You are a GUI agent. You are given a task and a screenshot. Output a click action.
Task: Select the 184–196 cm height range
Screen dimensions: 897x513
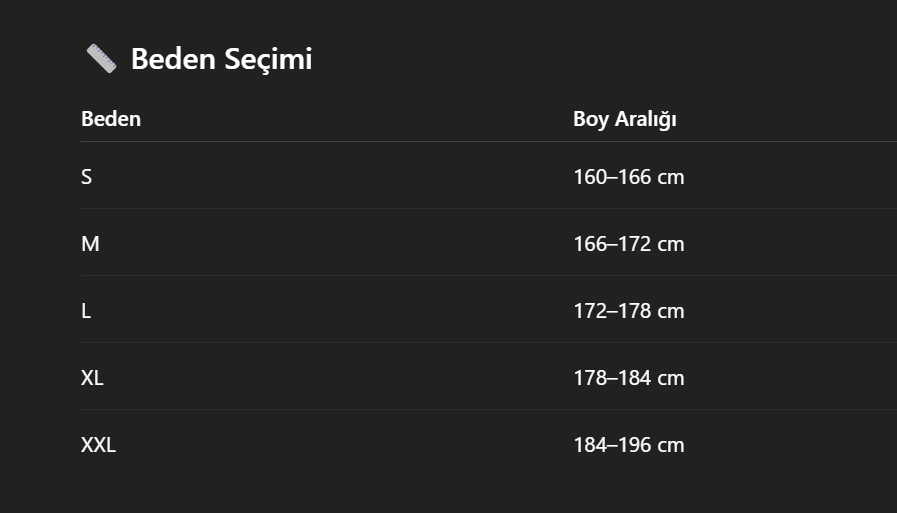[x=629, y=444]
